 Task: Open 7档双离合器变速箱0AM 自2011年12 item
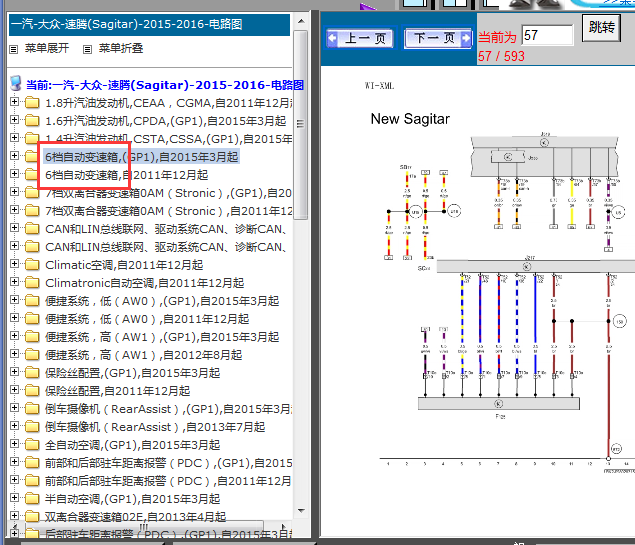pos(168,211)
